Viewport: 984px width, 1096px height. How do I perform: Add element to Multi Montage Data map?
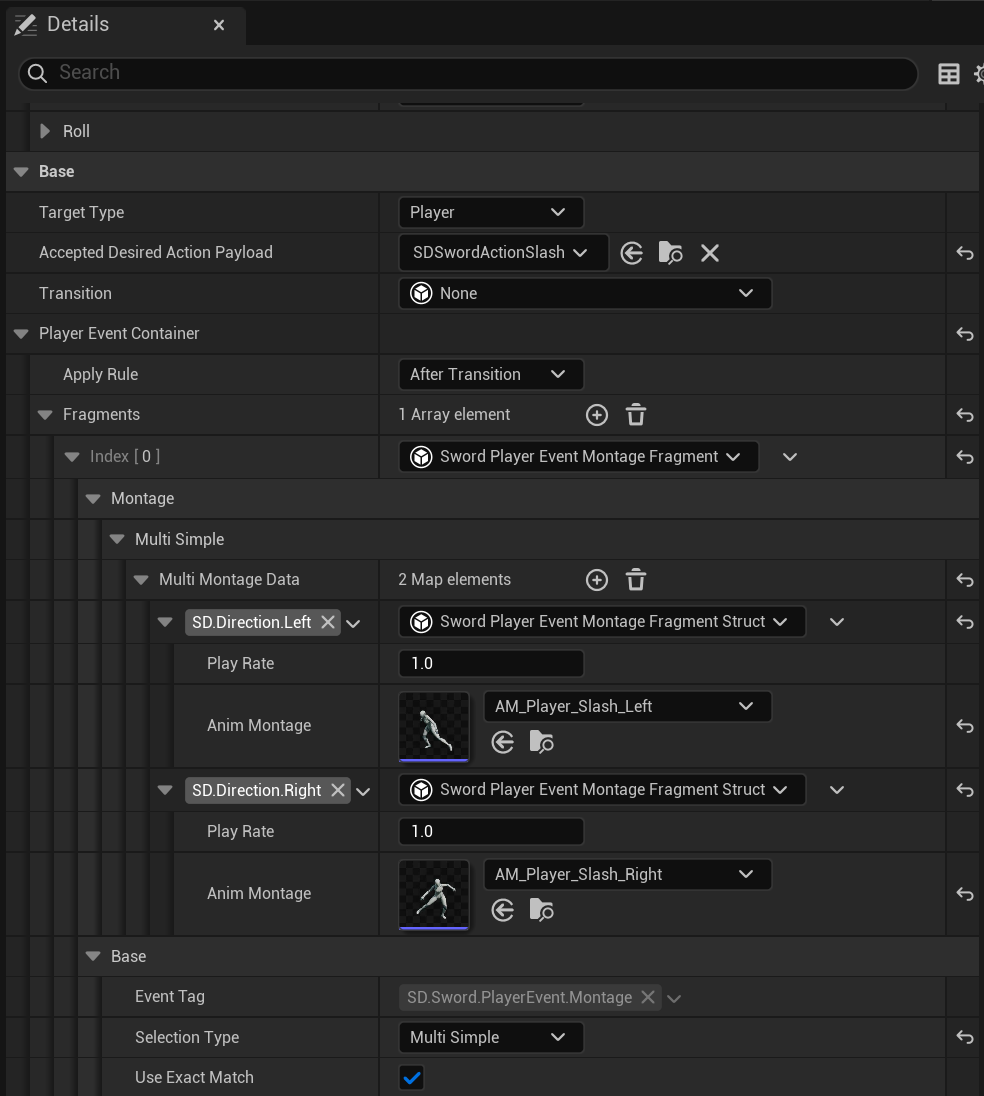pyautogui.click(x=597, y=580)
